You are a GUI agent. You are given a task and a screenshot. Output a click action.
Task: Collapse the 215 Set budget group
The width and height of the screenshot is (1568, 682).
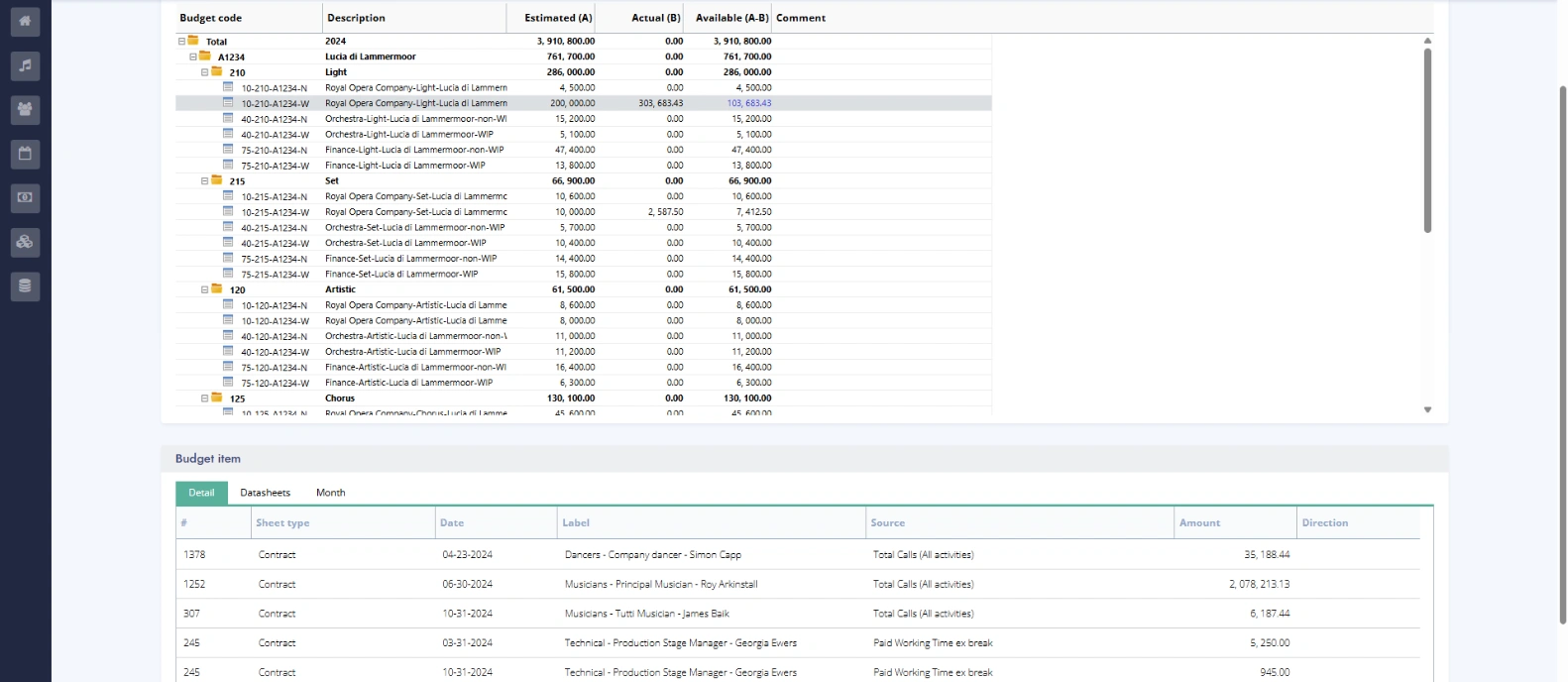coord(205,181)
